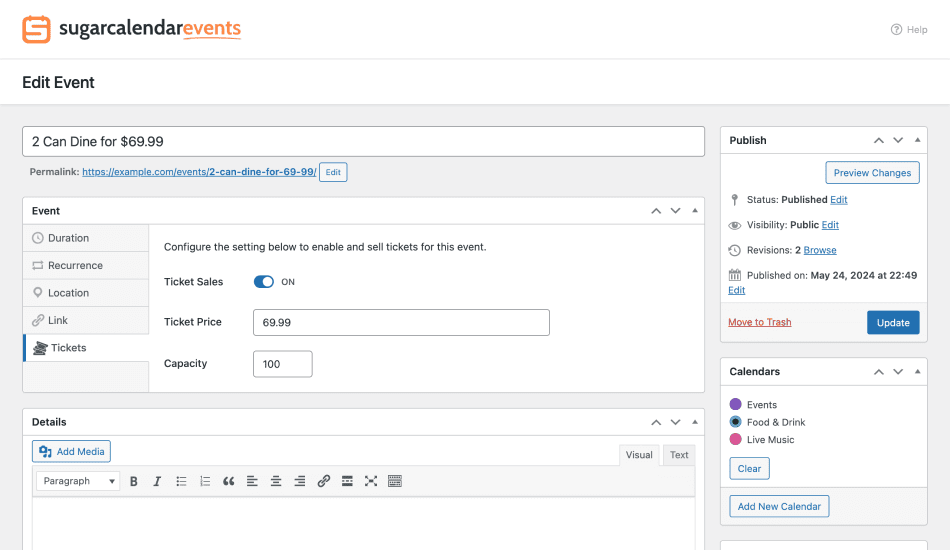Toggle fullscreen editor mode icon
Viewport: 950px width, 550px height.
[x=371, y=481]
